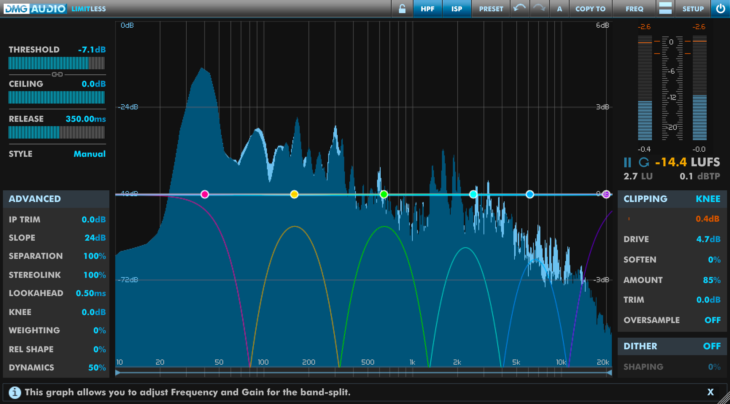
Task: Click the right frequency range handle arrow
Action: tap(609, 372)
